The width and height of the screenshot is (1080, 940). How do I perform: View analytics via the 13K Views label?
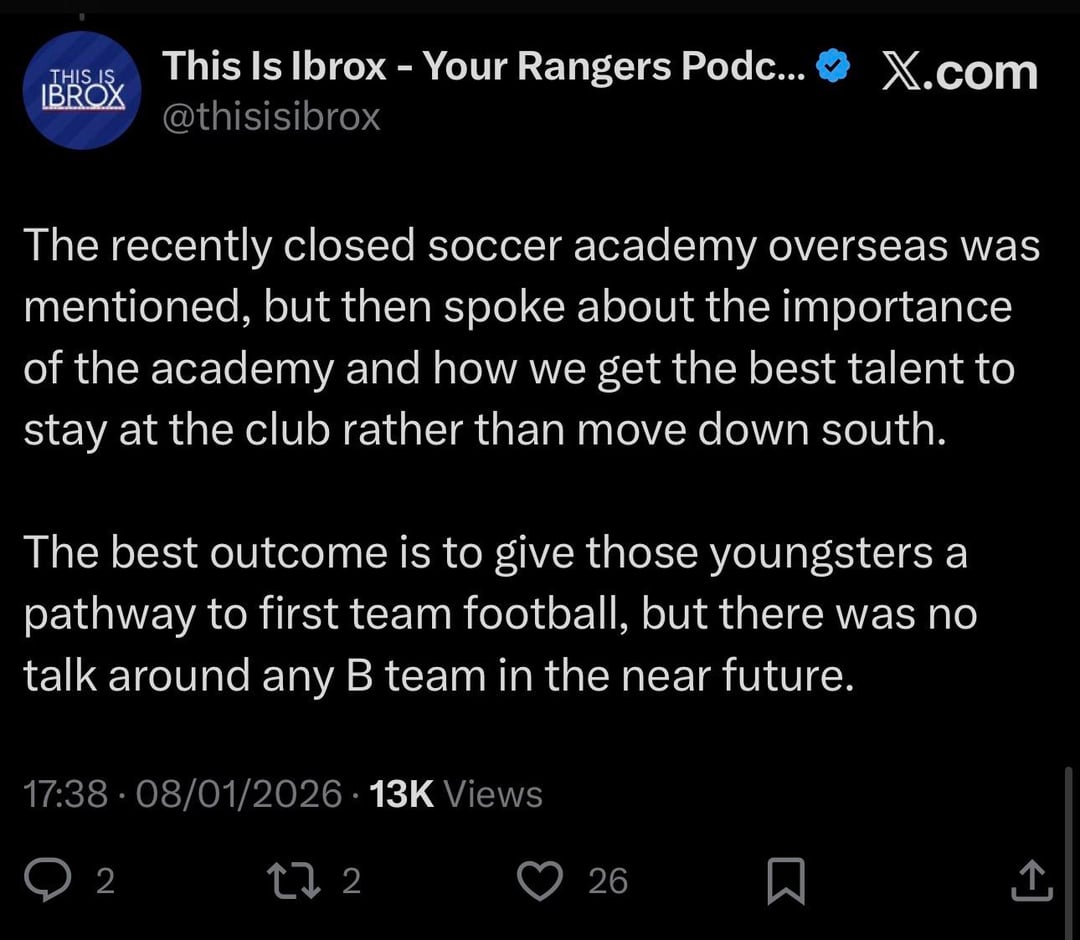click(x=456, y=795)
